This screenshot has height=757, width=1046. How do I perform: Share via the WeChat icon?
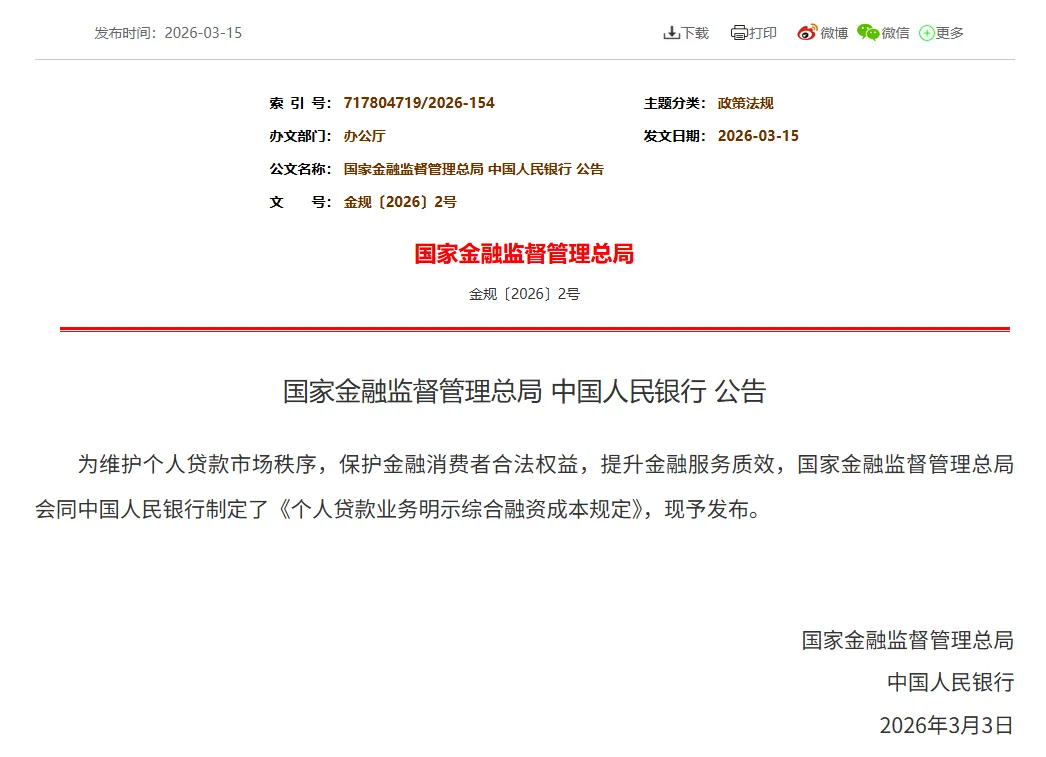click(x=868, y=32)
